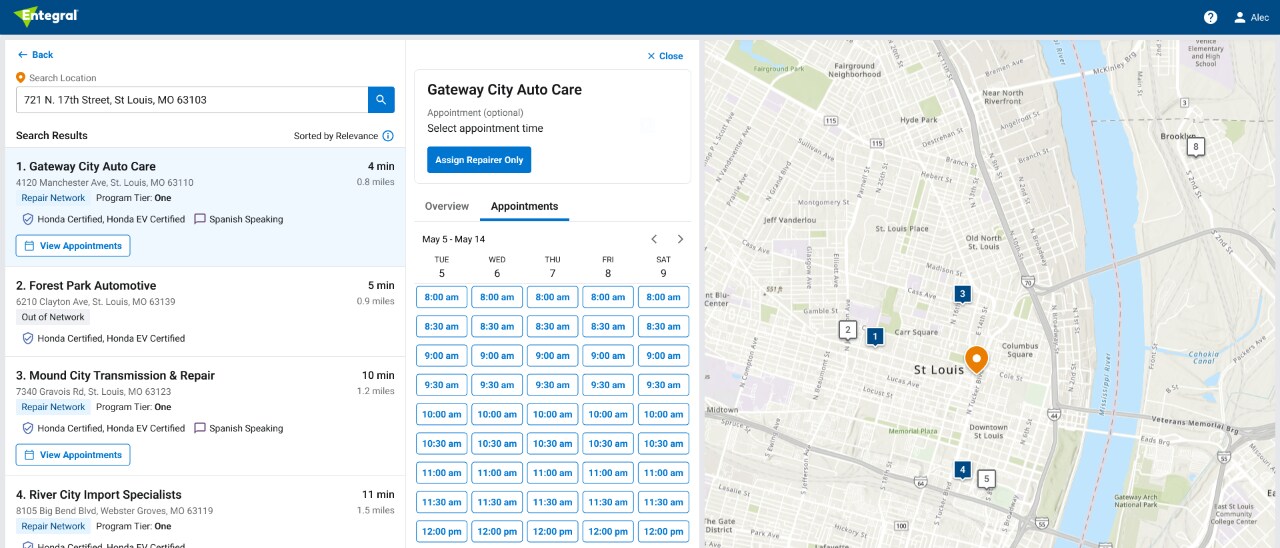Pick Thursday 9:00 am appointment slot
This screenshot has height=548, width=1280.
click(552, 356)
